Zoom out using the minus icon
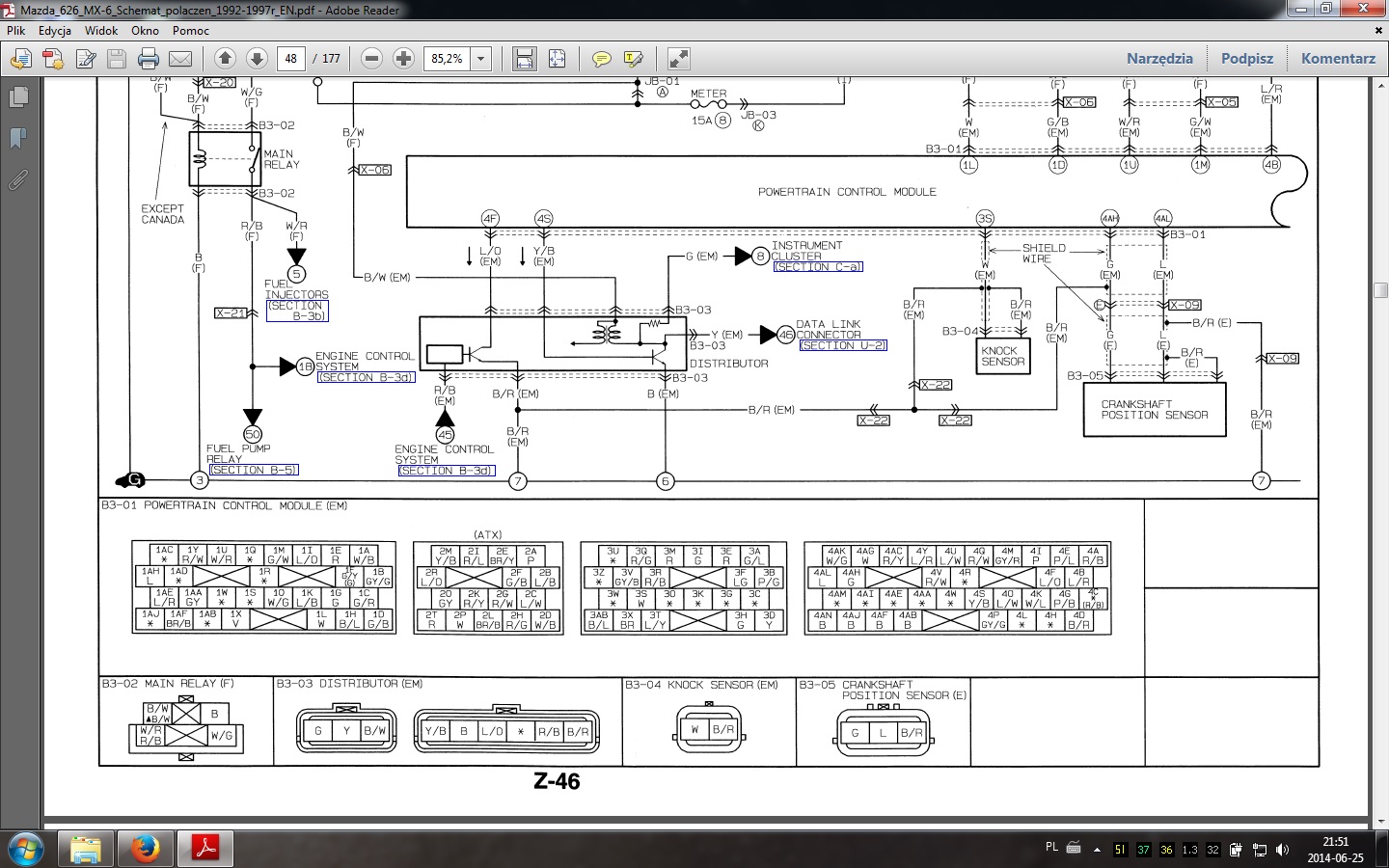The width and height of the screenshot is (1389, 868). (371, 59)
